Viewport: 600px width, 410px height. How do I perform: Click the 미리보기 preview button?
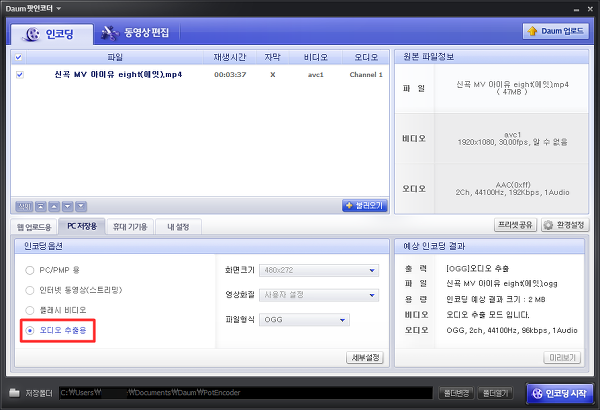(562, 358)
